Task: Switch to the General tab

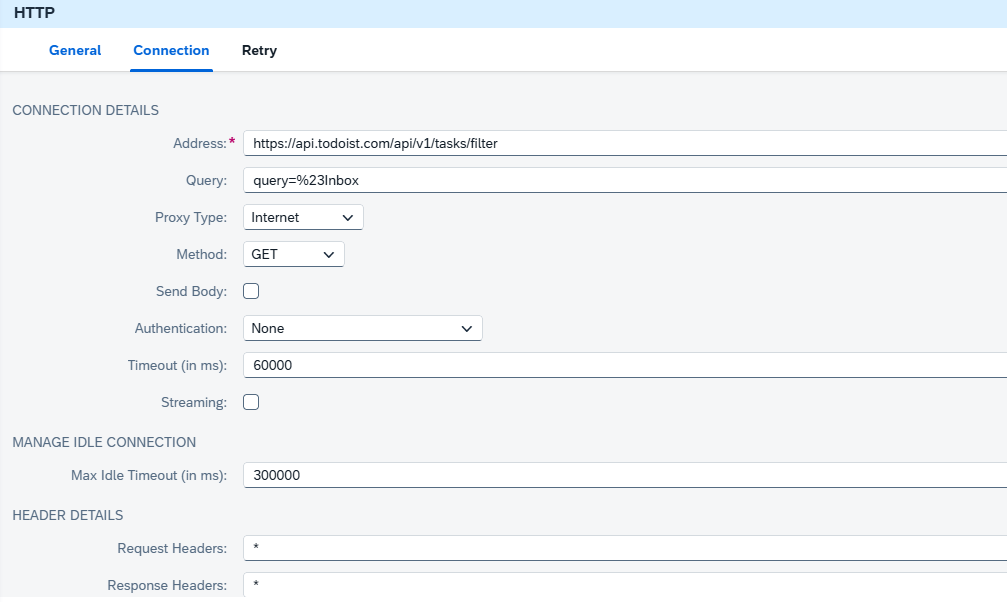Action: coord(75,50)
